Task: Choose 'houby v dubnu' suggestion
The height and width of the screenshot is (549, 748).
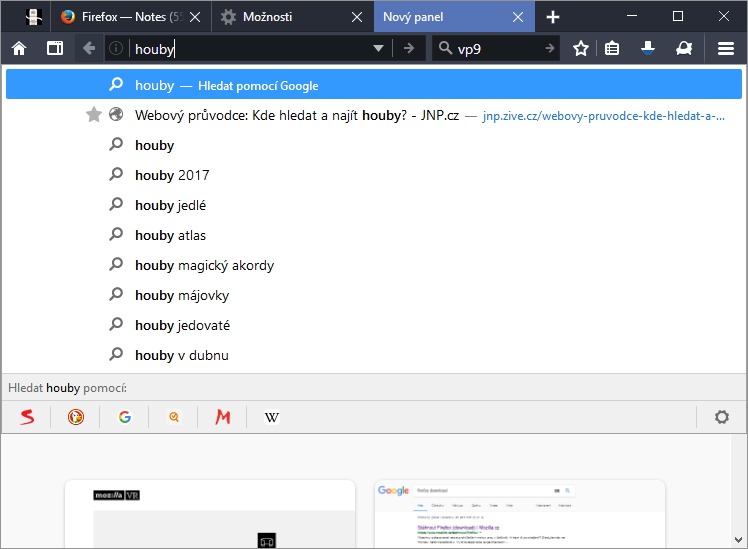Action: [x=374, y=355]
